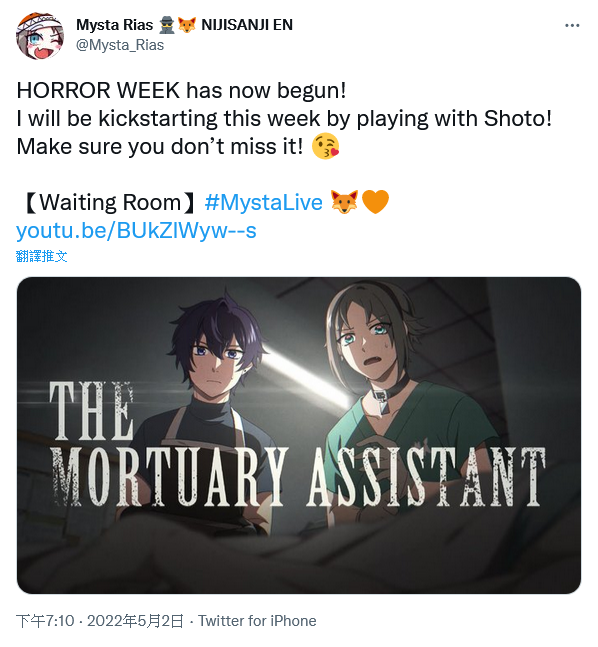
Task: Click the tweet timestamp 下午7:10 · 2022年5月2日
Action: point(100,621)
